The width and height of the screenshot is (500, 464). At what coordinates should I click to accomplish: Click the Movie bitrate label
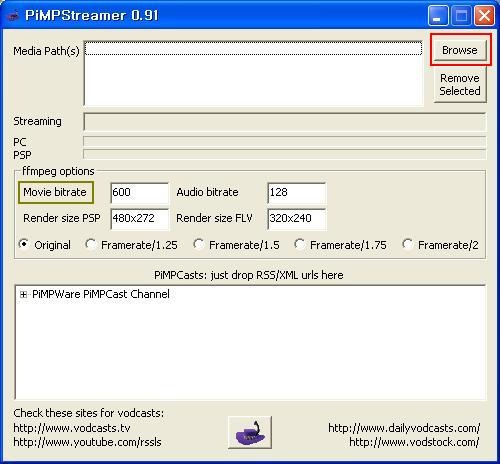55,192
